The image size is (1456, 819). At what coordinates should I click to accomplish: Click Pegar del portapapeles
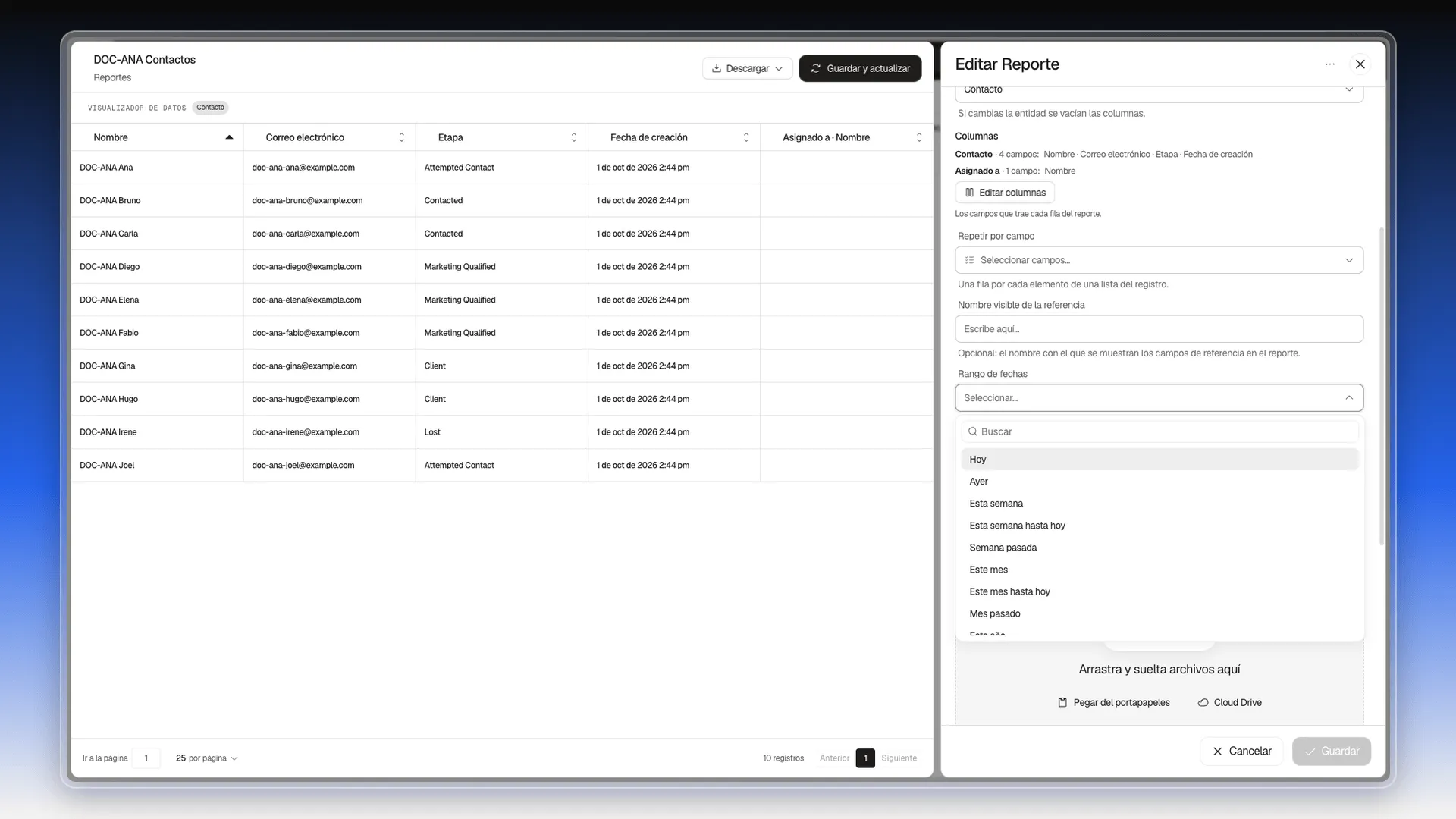(1113, 703)
